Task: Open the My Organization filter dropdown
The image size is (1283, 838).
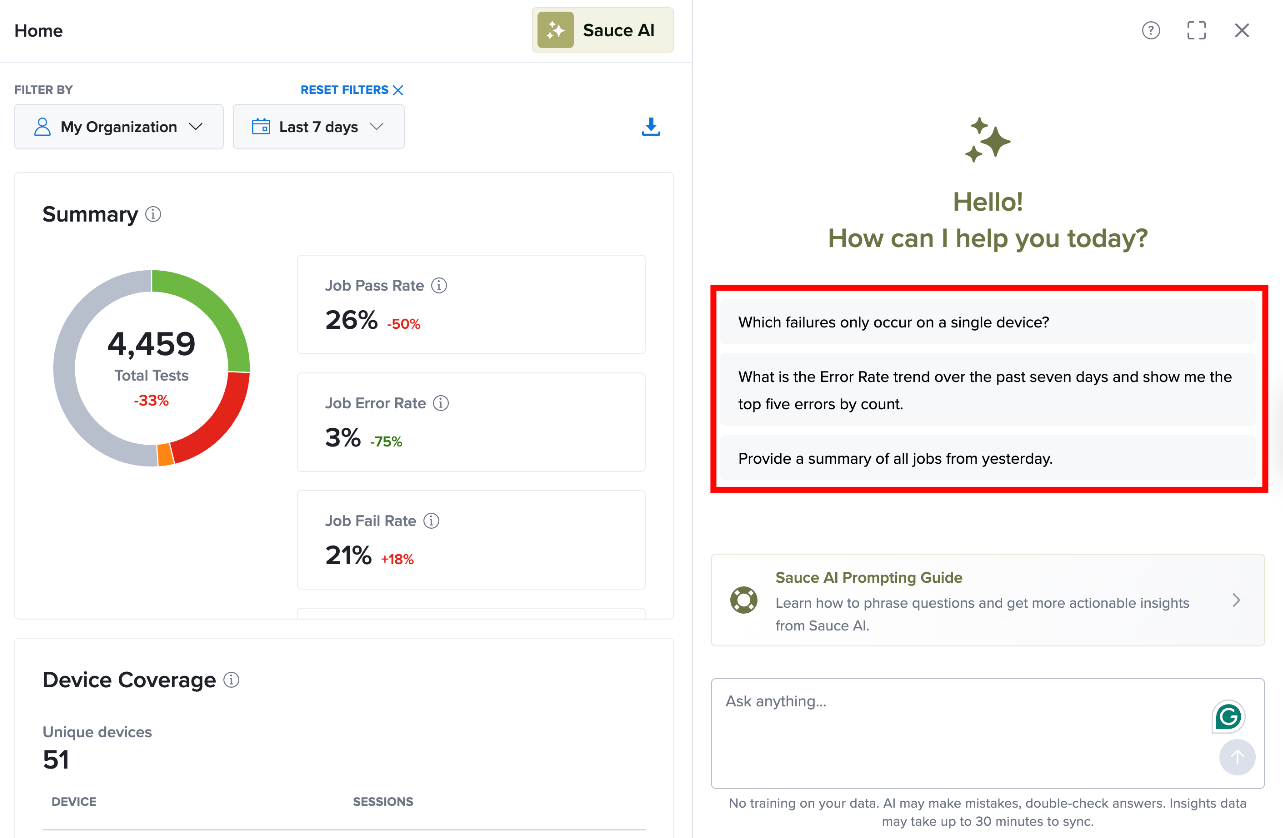Action: (119, 127)
